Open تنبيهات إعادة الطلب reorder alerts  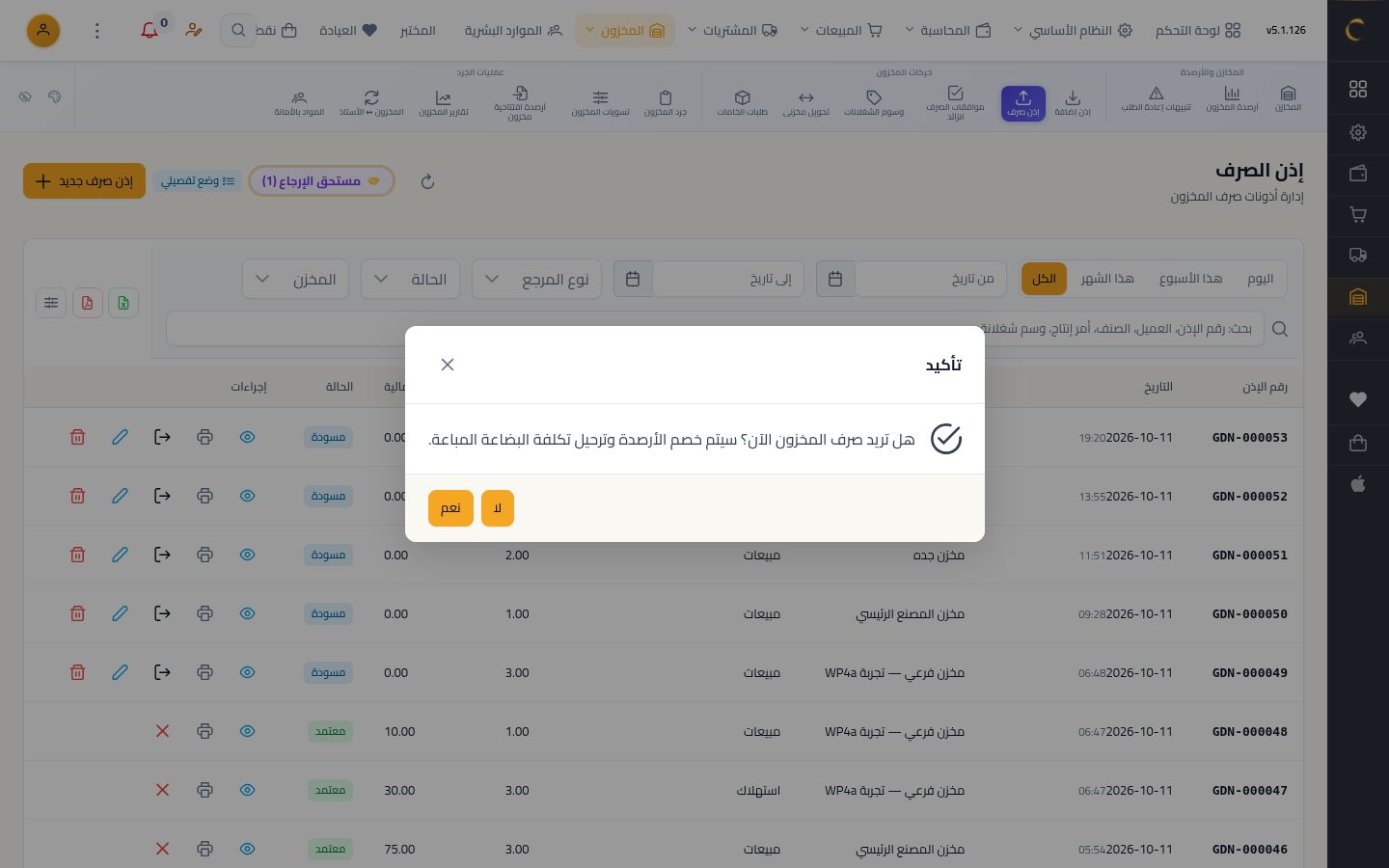1156,99
